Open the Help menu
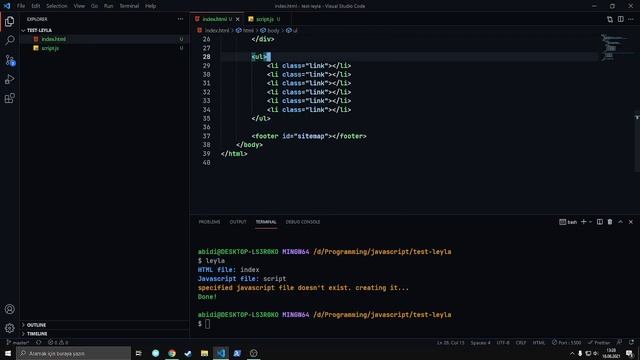The image size is (640, 360). pos(151,6)
